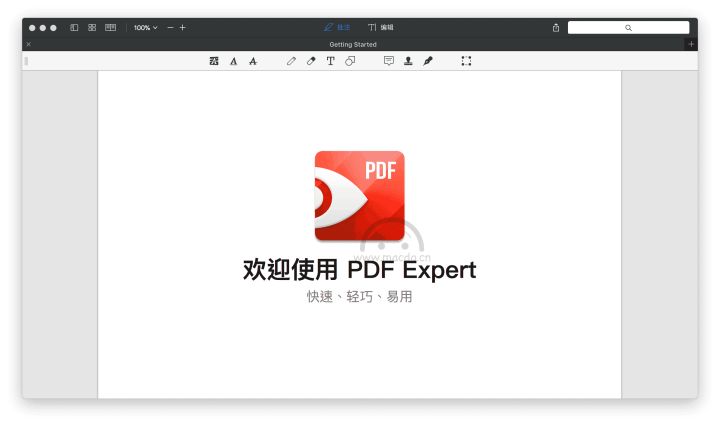Screen dimensions: 720x425
Task: Switch to the Edit mode tab
Action: pyautogui.click(x=381, y=28)
